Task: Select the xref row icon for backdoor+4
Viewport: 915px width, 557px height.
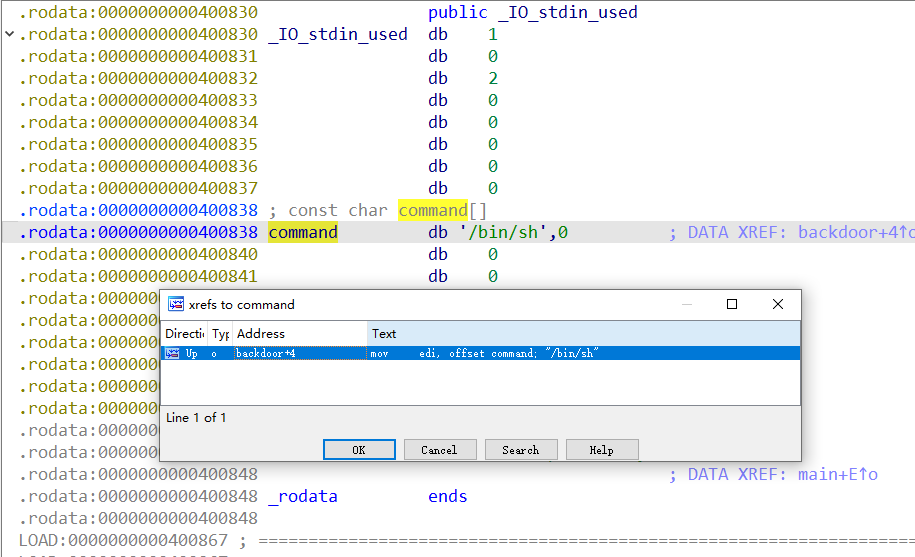Action: 172,353
